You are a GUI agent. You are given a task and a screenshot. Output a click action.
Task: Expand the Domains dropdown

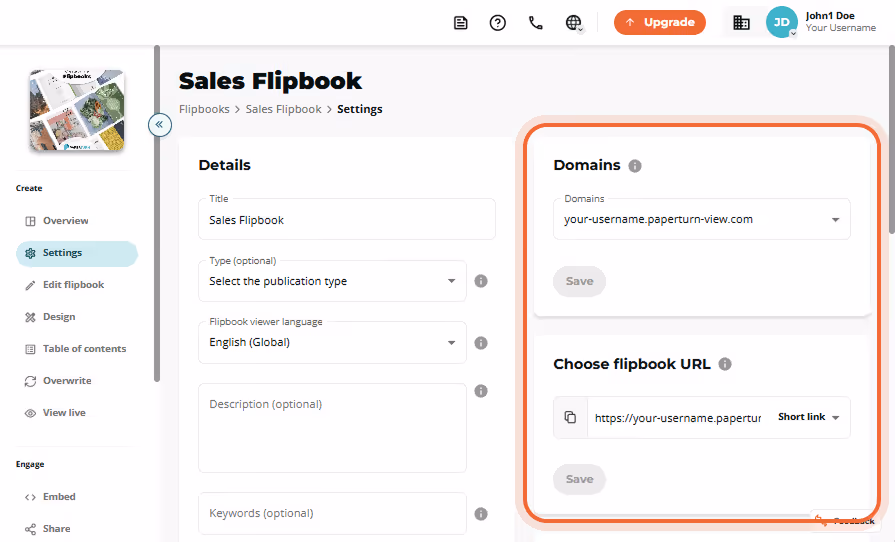point(702,219)
